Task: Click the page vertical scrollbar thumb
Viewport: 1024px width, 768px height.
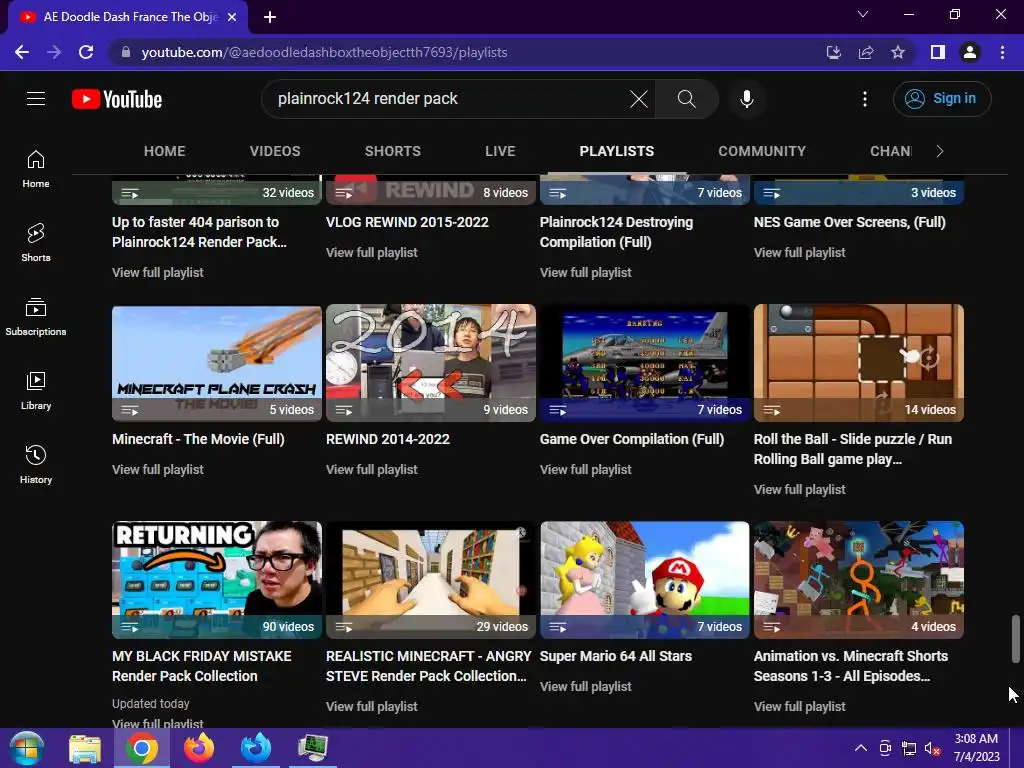Action: 1015,638
